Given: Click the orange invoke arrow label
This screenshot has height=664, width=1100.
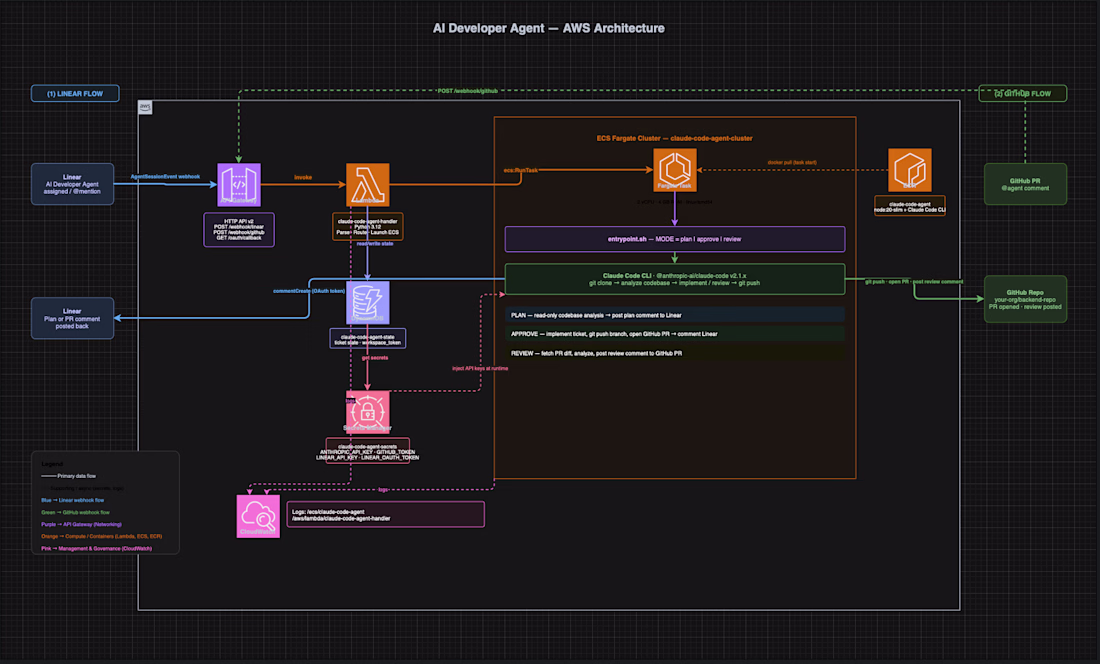Looking at the screenshot, I should tap(303, 177).
